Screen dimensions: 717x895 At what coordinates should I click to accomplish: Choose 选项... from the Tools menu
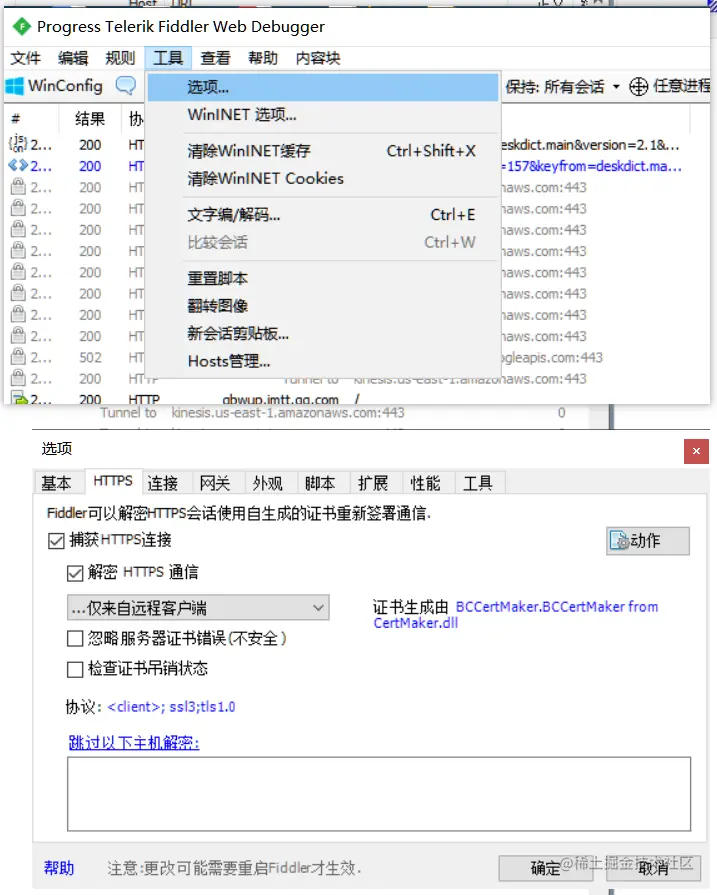point(323,87)
